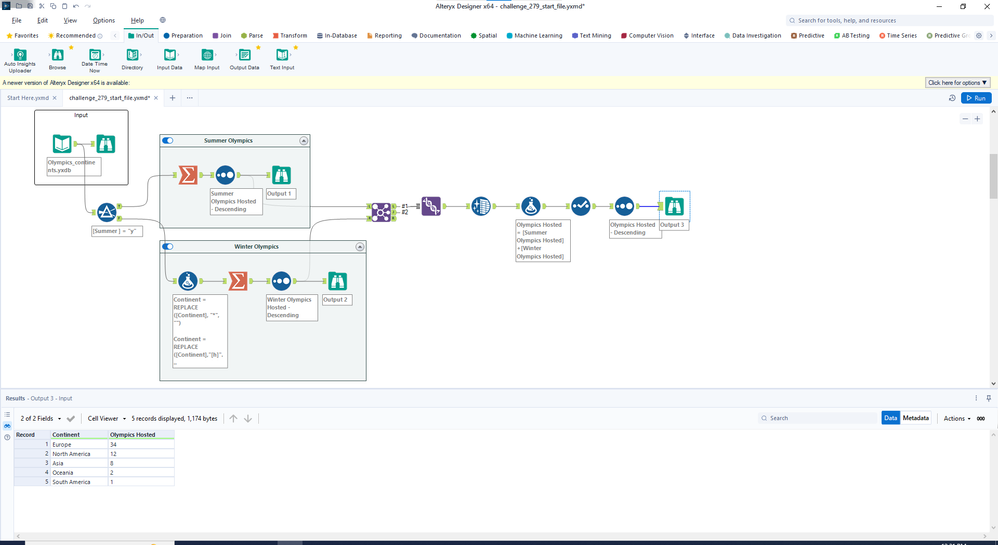Add a new workflow tab

[x=172, y=98]
